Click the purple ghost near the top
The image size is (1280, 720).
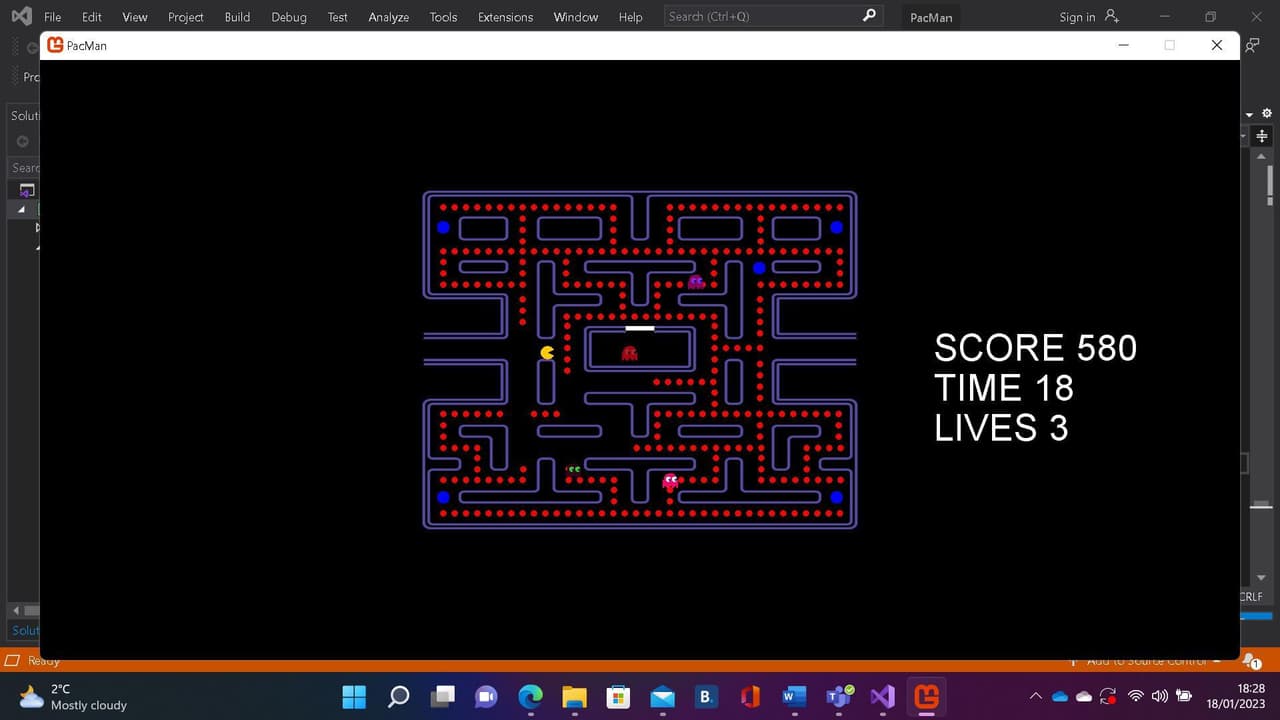(696, 282)
